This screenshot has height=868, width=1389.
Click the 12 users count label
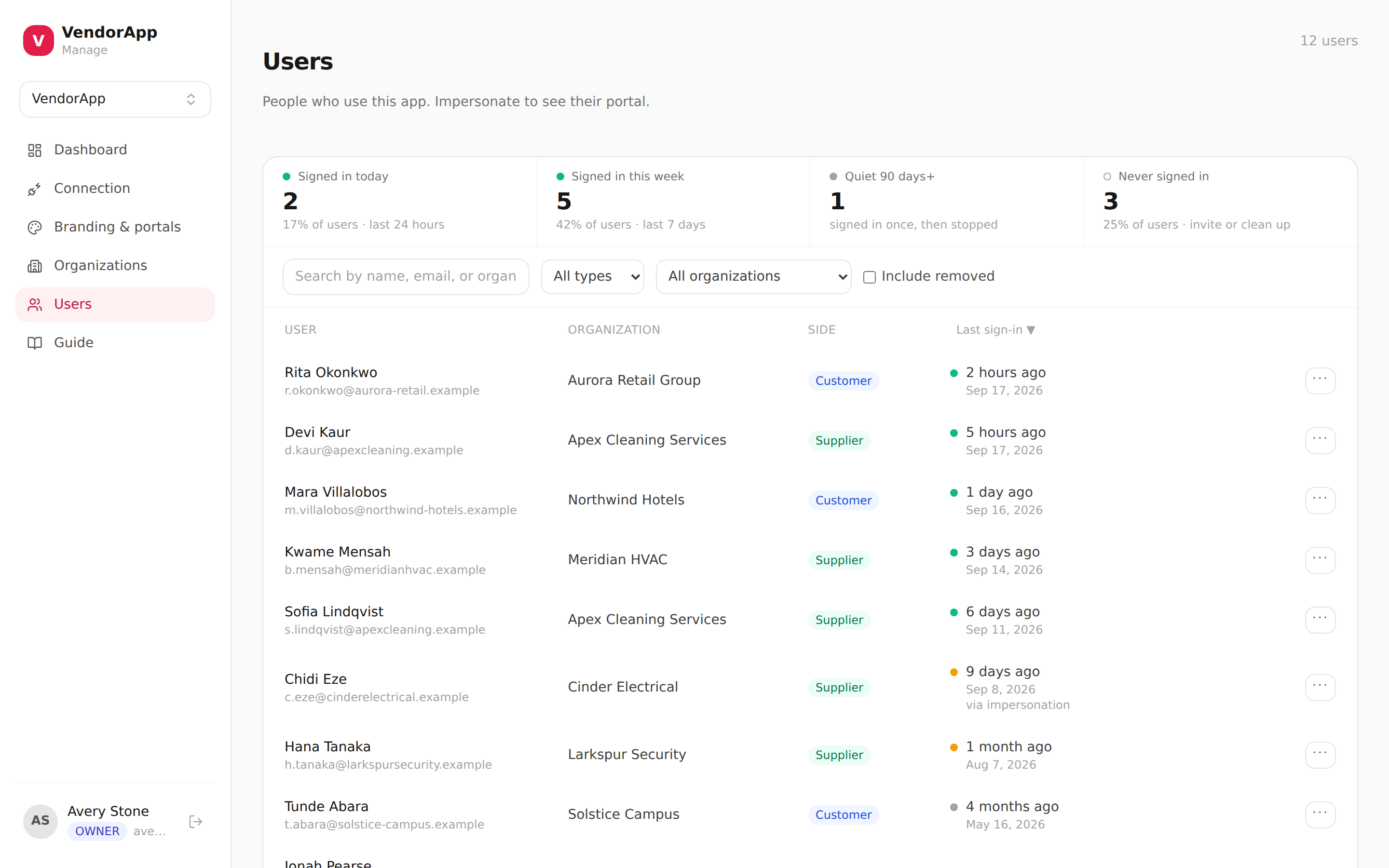coord(1328,41)
